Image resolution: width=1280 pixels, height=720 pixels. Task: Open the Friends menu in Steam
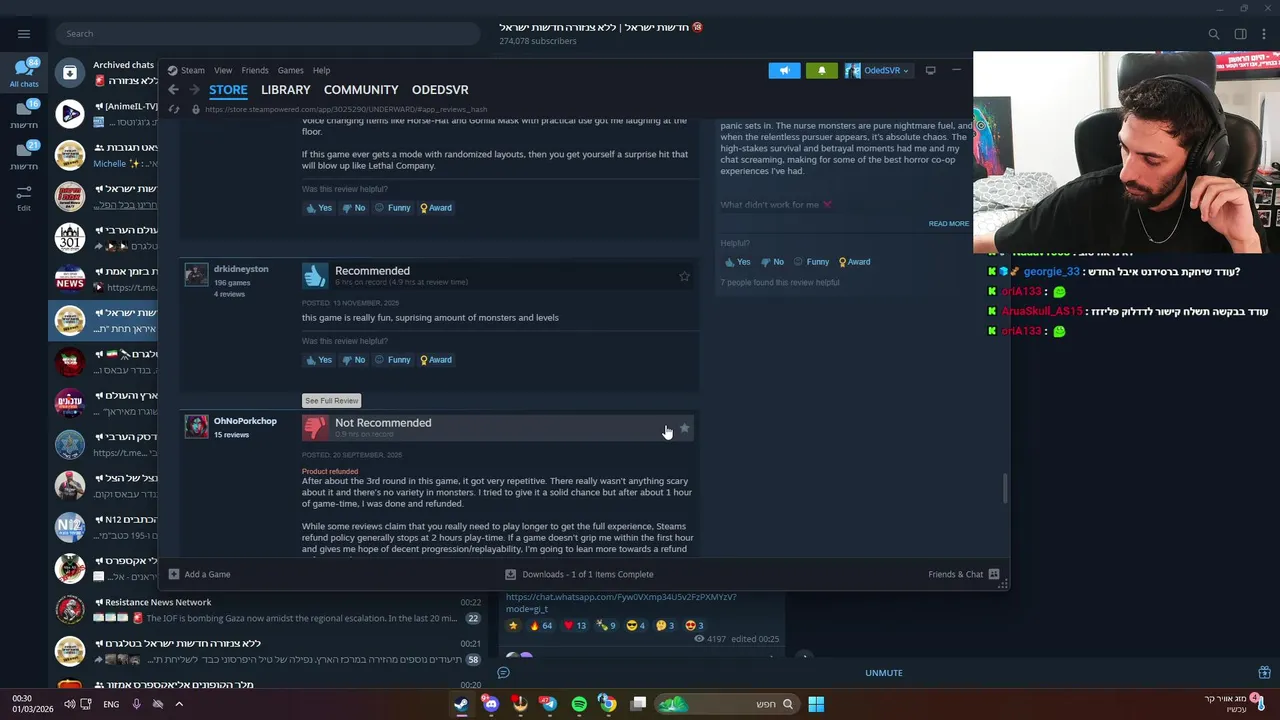(255, 70)
